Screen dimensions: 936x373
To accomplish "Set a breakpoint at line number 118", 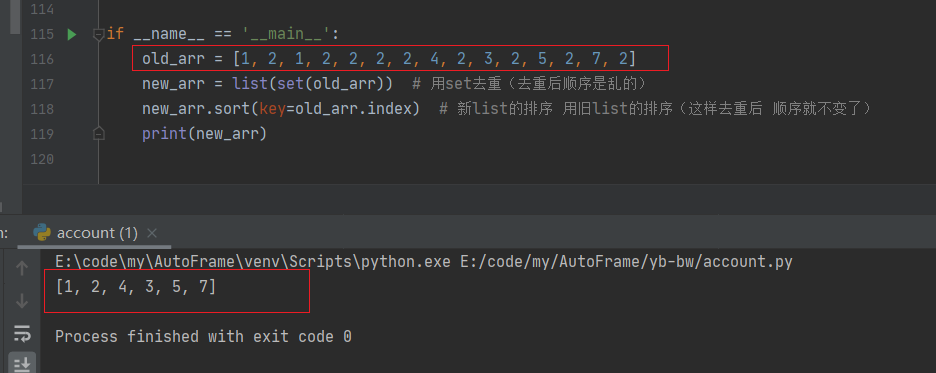I will pyautogui.click(x=42, y=109).
